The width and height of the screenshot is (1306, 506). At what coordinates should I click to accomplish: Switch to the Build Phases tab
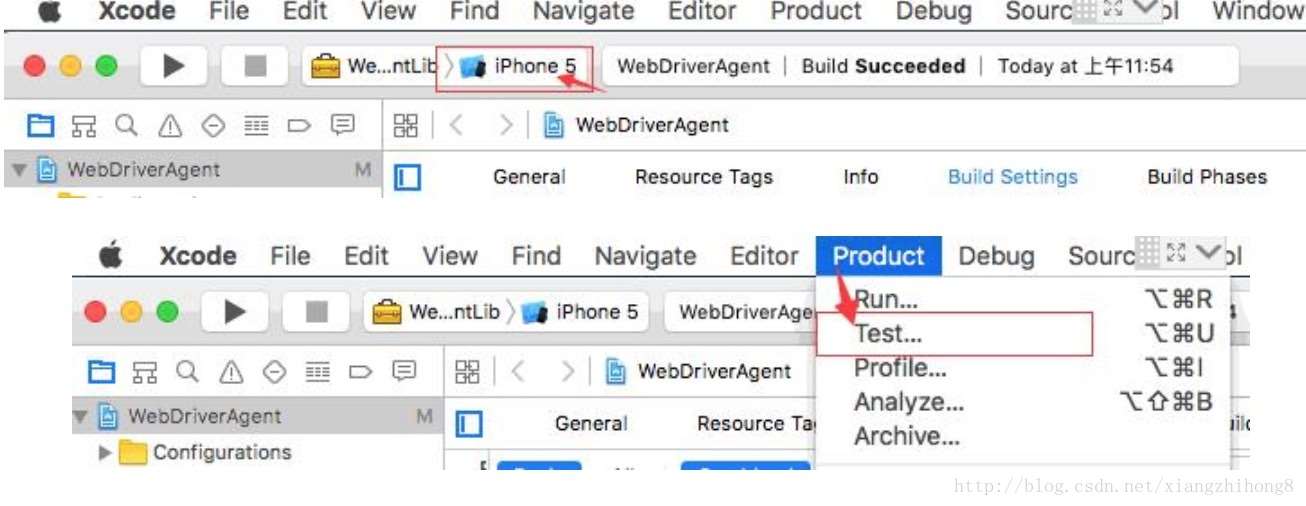1206,177
